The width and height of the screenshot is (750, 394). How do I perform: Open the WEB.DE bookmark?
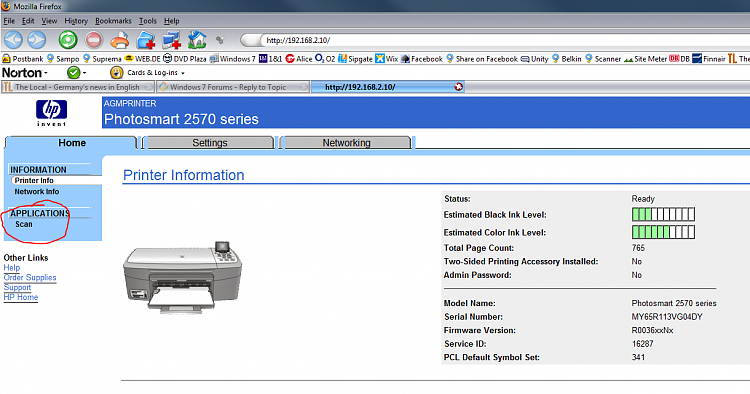[x=142, y=59]
